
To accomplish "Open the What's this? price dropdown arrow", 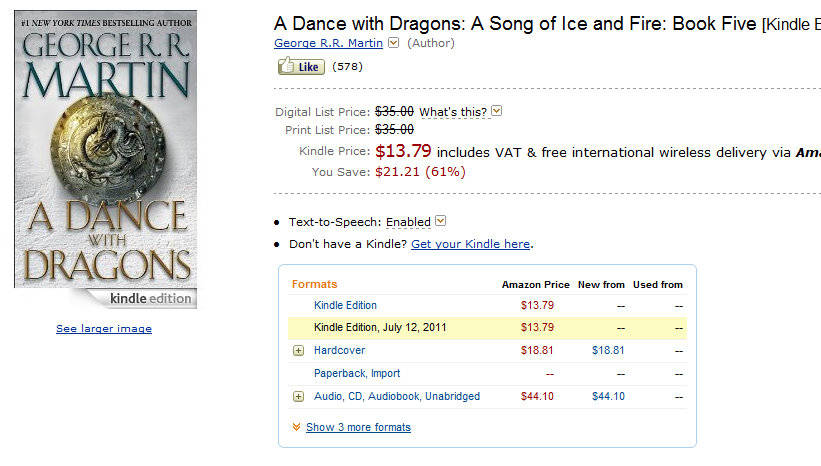I will pyautogui.click(x=497, y=111).
